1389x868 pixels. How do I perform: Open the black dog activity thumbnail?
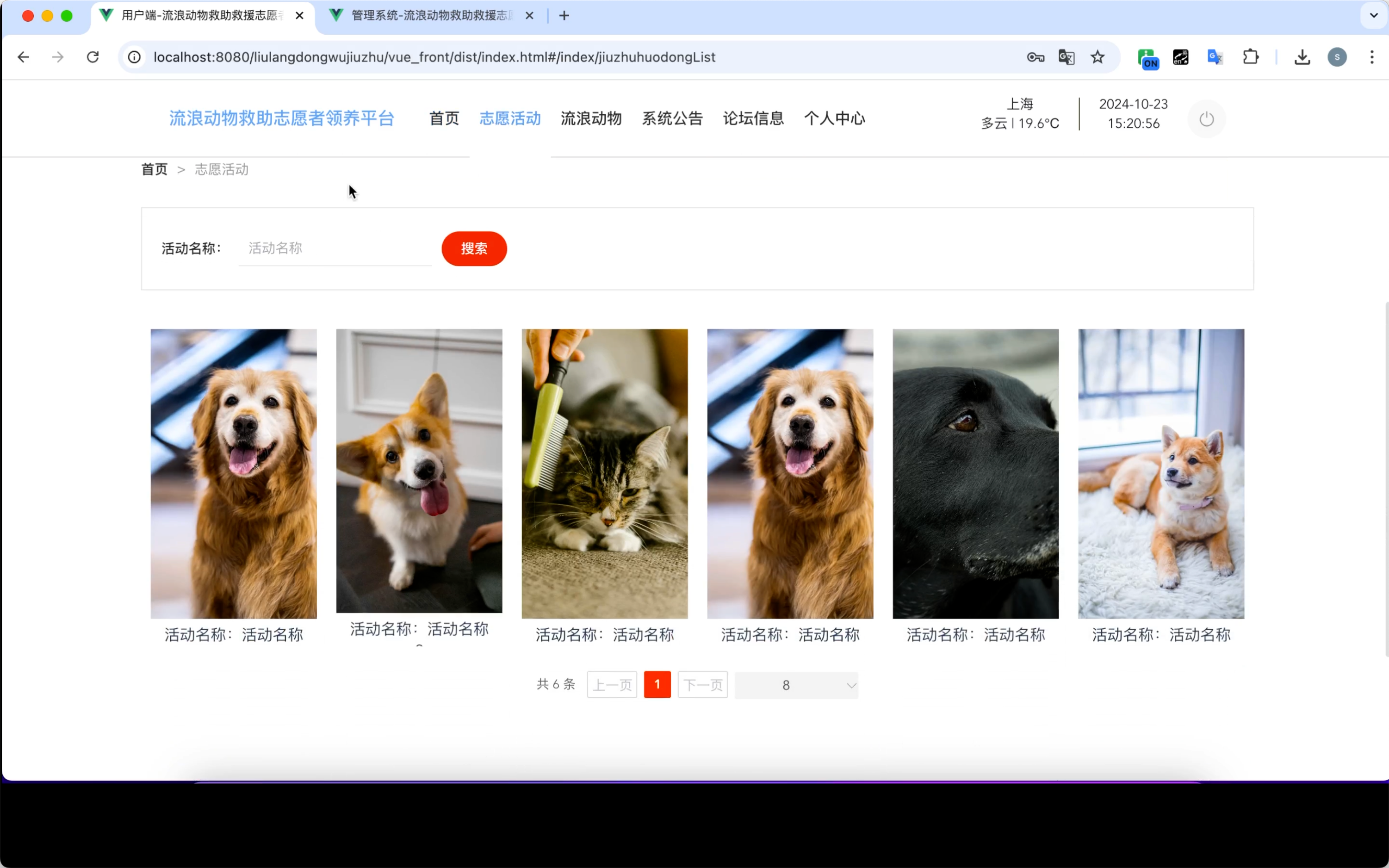click(975, 473)
